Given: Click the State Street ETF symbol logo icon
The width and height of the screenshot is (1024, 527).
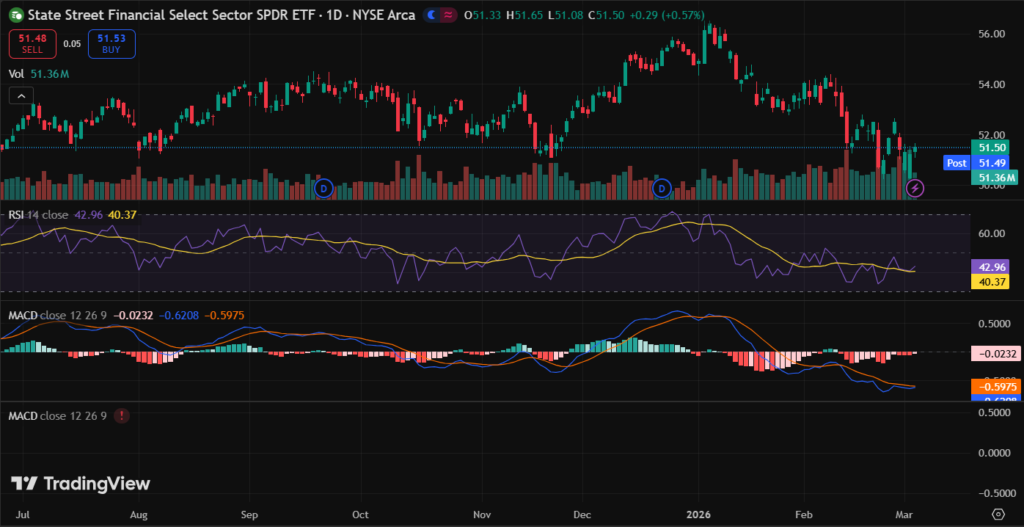Looking at the screenshot, I should click(15, 16).
